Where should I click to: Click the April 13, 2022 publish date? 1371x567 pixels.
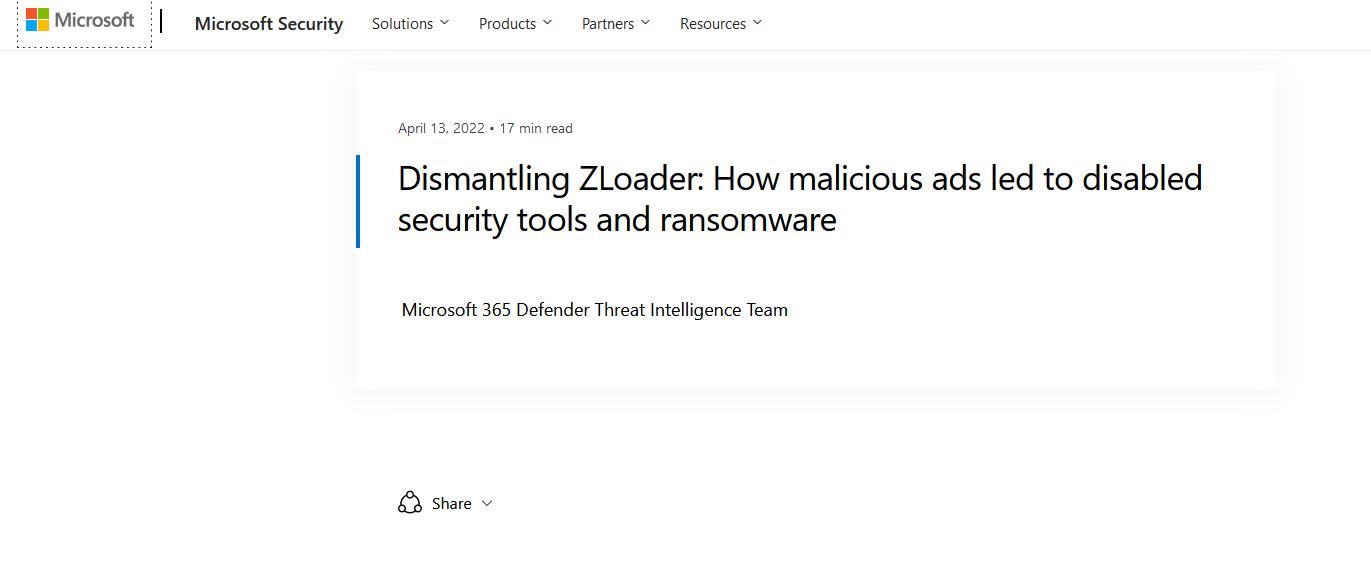(x=440, y=128)
